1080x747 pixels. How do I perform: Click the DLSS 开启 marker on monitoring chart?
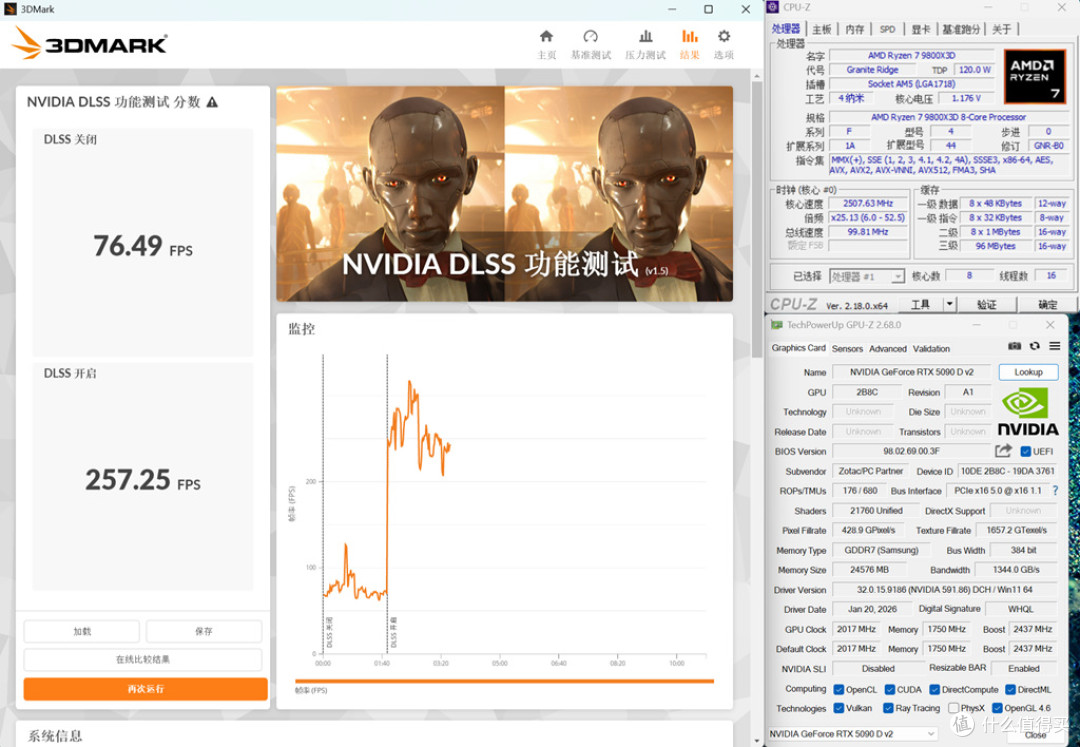tap(393, 632)
